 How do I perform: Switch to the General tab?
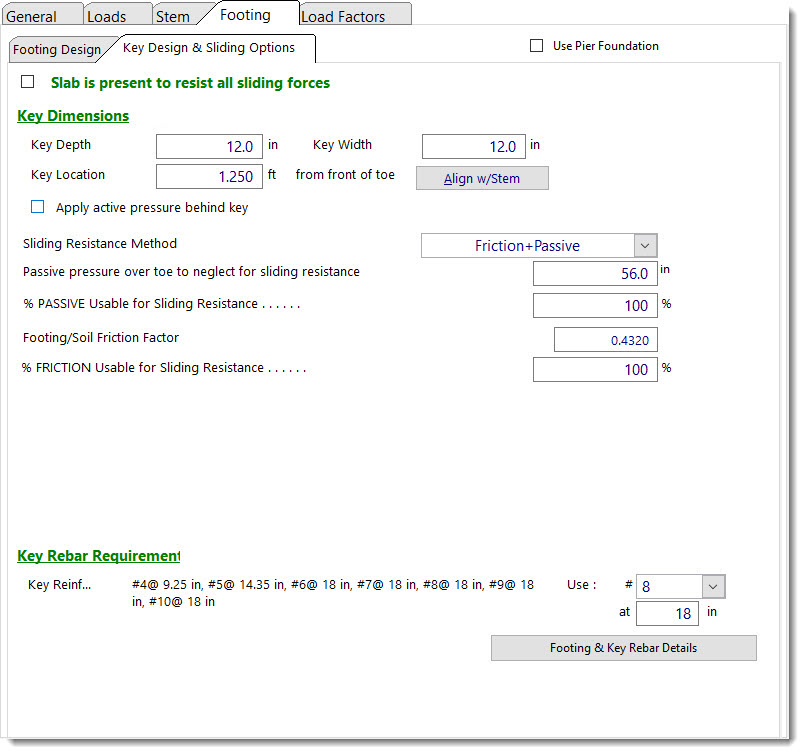point(32,16)
